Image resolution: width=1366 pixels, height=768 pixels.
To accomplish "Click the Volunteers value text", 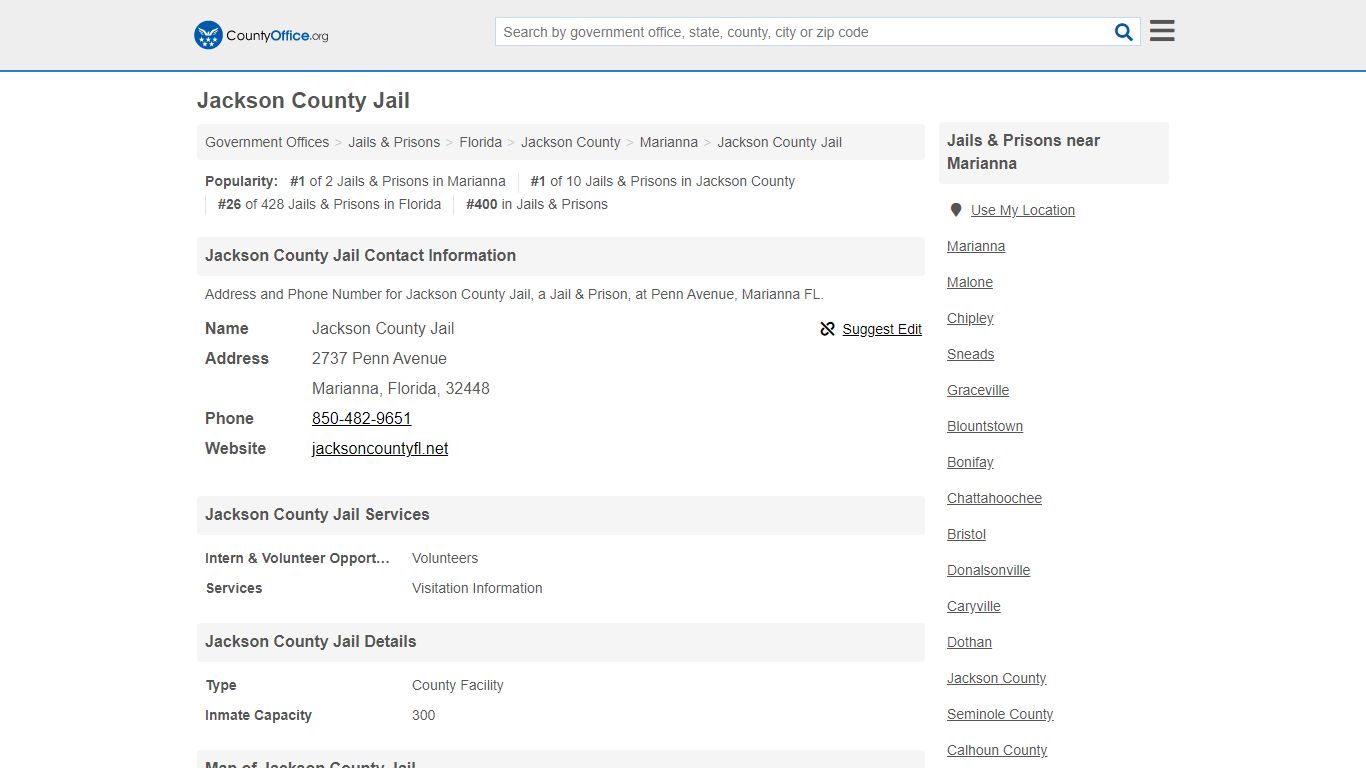I will 445,558.
